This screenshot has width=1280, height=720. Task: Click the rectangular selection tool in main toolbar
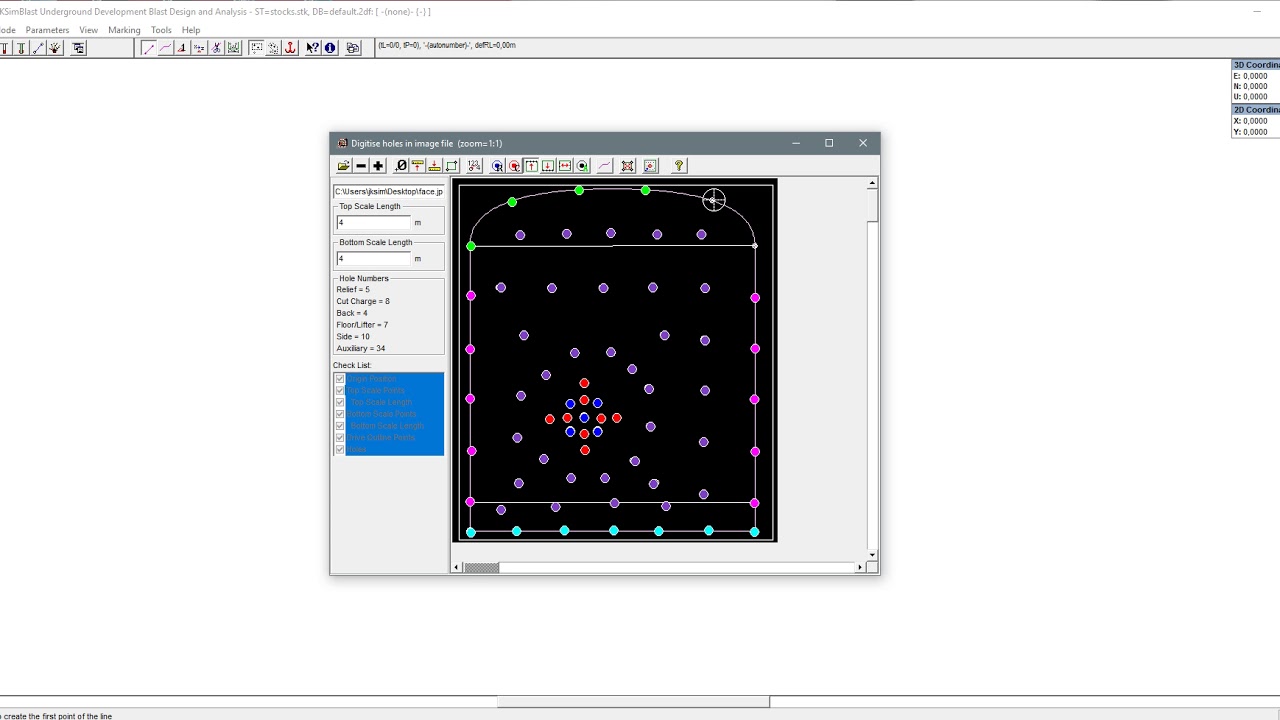(256, 48)
